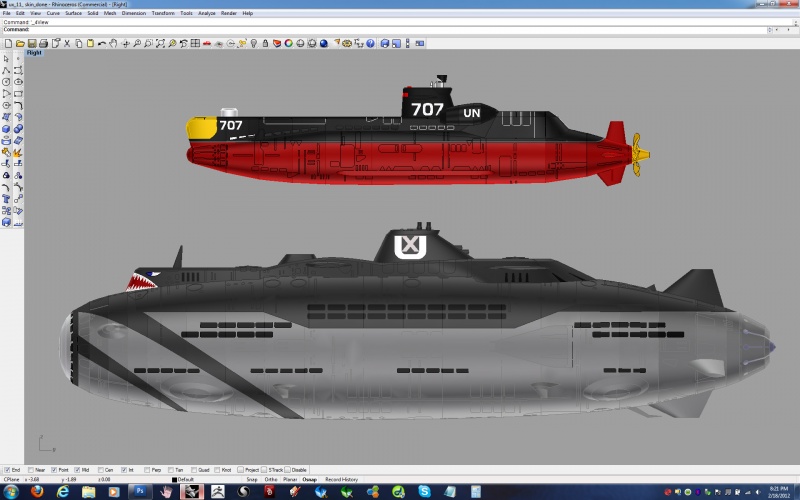Pick the Circle tool in left toolbar

click(x=6, y=82)
